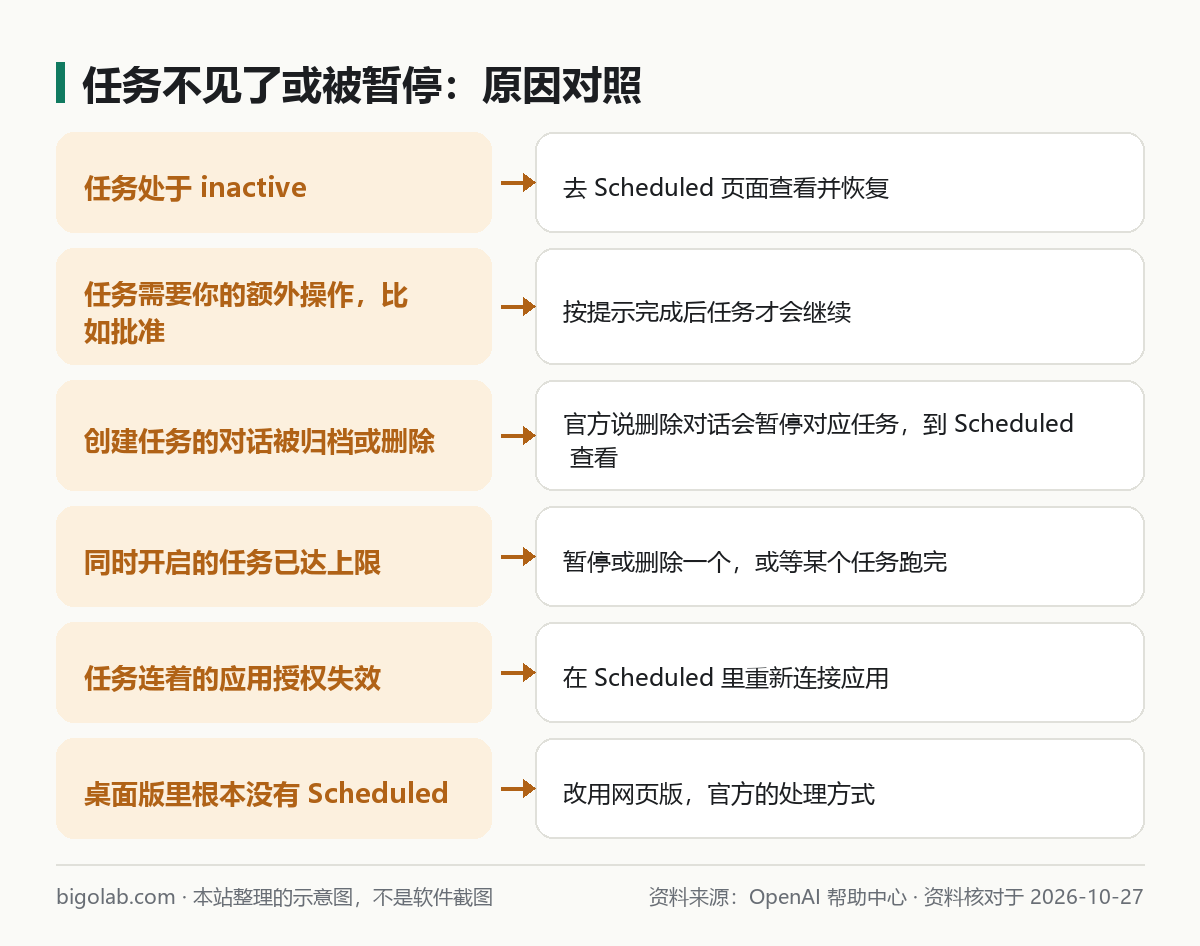The image size is (1200, 946).
Task: Click 暂停或删除一个，或等某个任务跑完 box
Action: 840,556
